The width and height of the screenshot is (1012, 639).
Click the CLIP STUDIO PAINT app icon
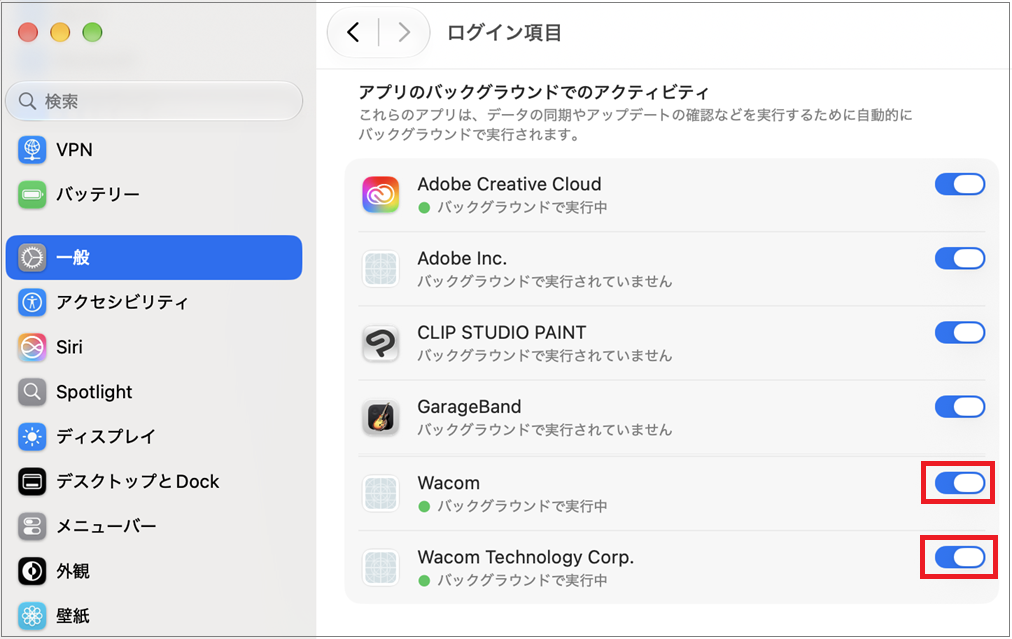(380, 343)
